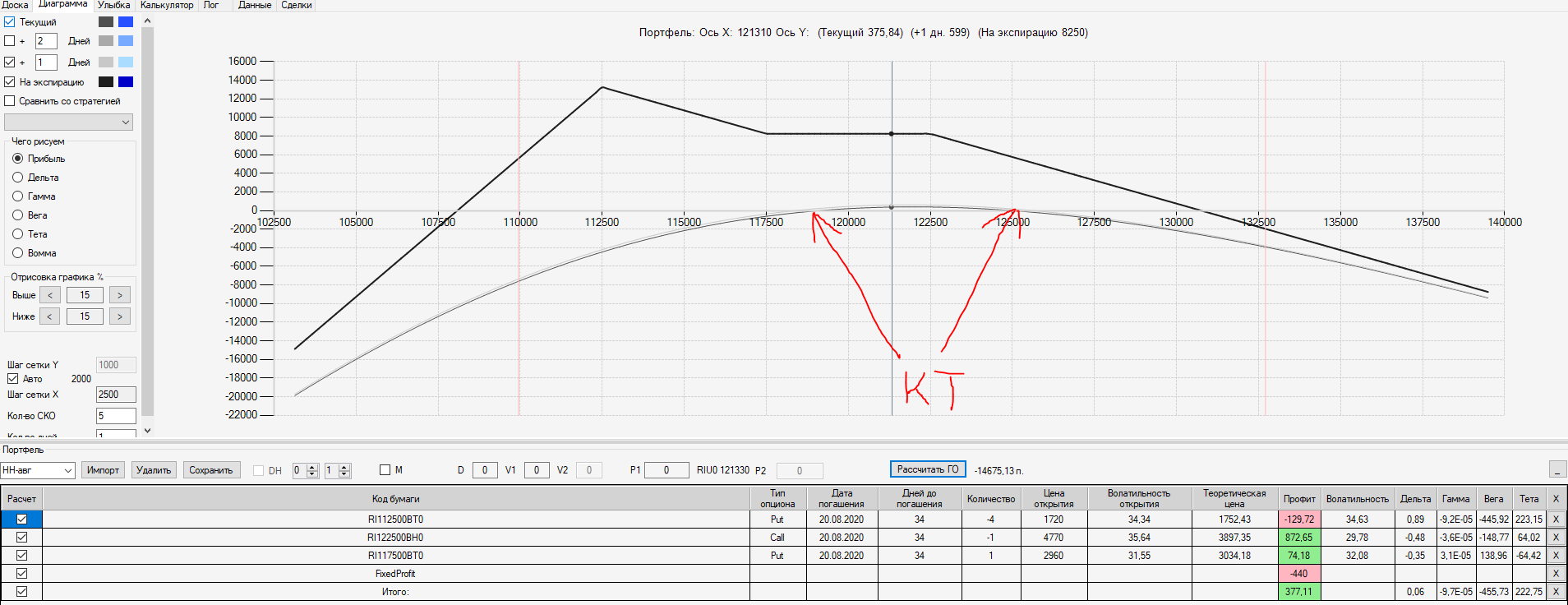Enable Сравнить со стратегией checkbox
The width and height of the screenshot is (1568, 605).
(x=10, y=101)
